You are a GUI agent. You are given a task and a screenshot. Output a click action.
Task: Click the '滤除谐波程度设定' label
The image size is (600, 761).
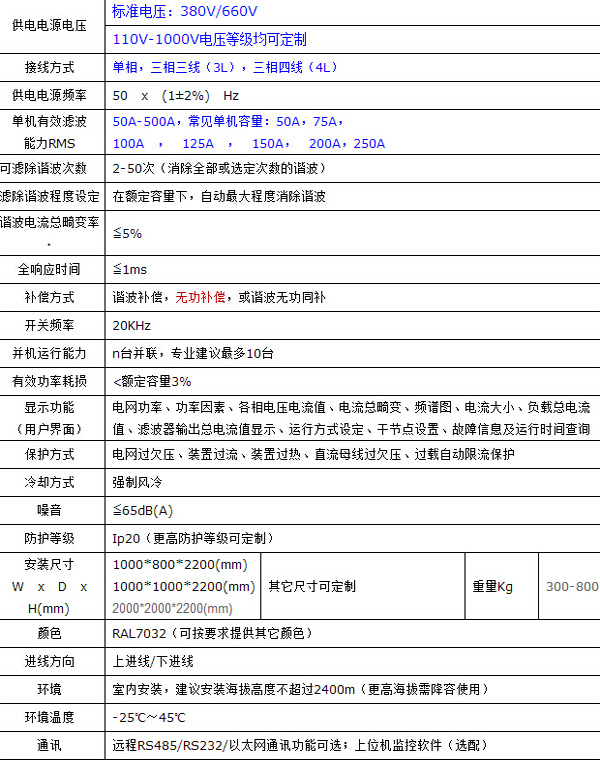point(50,196)
